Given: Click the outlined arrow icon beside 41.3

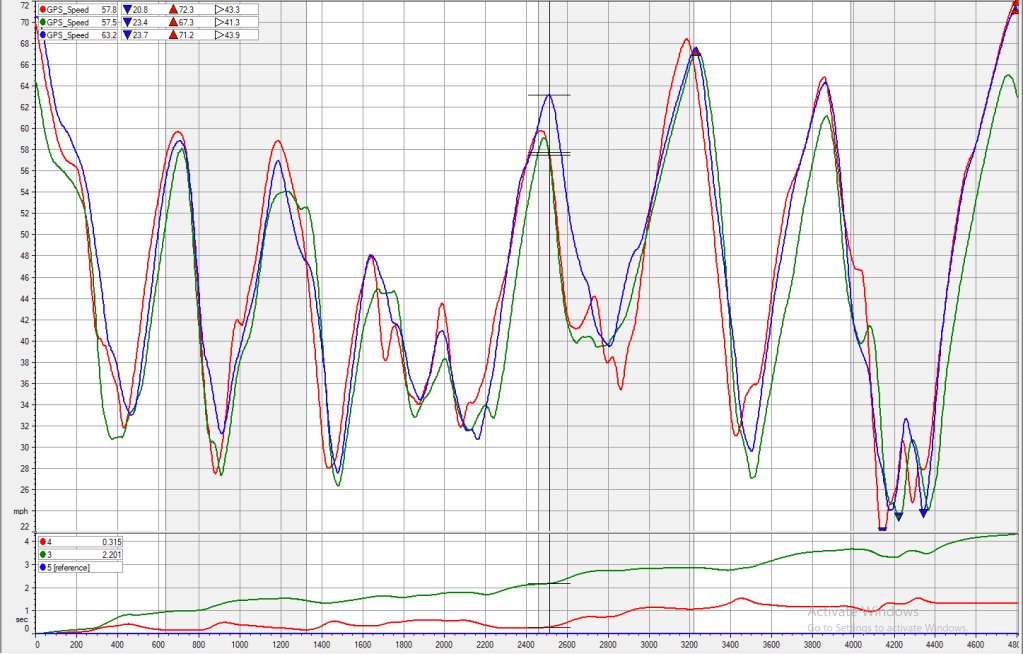Looking at the screenshot, I should coord(219,22).
